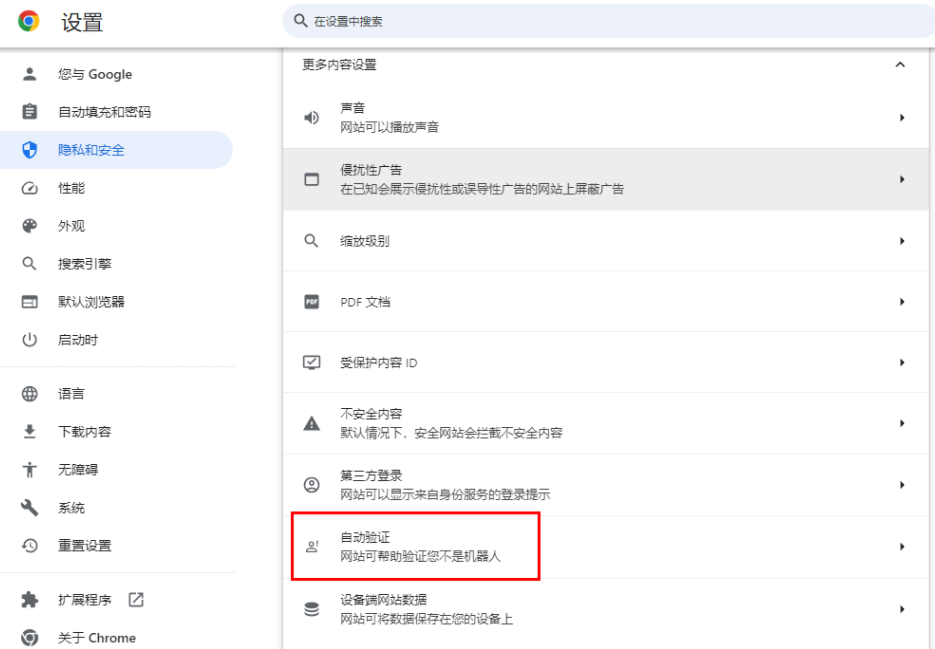Click the PDF icon in the PDF 文档 row
935x649 pixels.
click(x=311, y=302)
